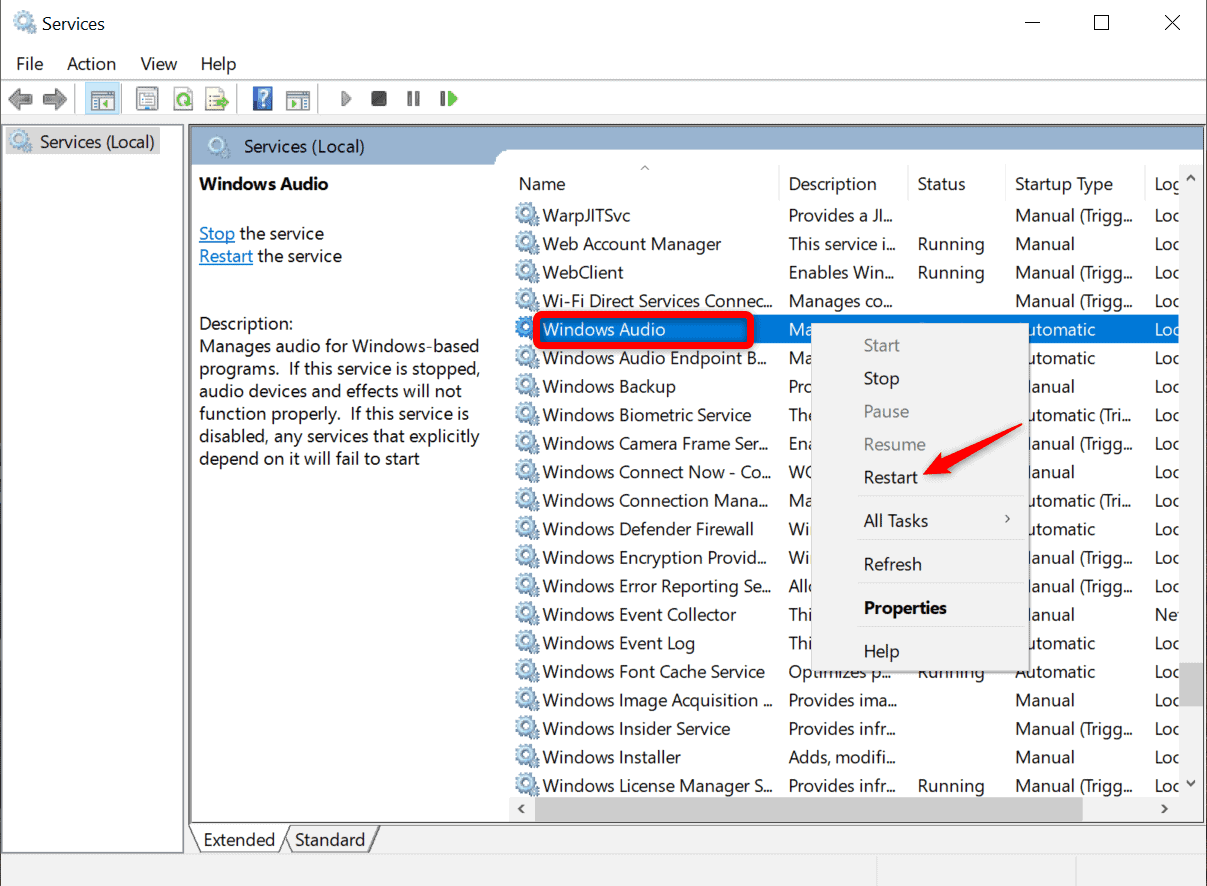Switch to the Standard tab
This screenshot has height=886, width=1207.
coord(330,840)
